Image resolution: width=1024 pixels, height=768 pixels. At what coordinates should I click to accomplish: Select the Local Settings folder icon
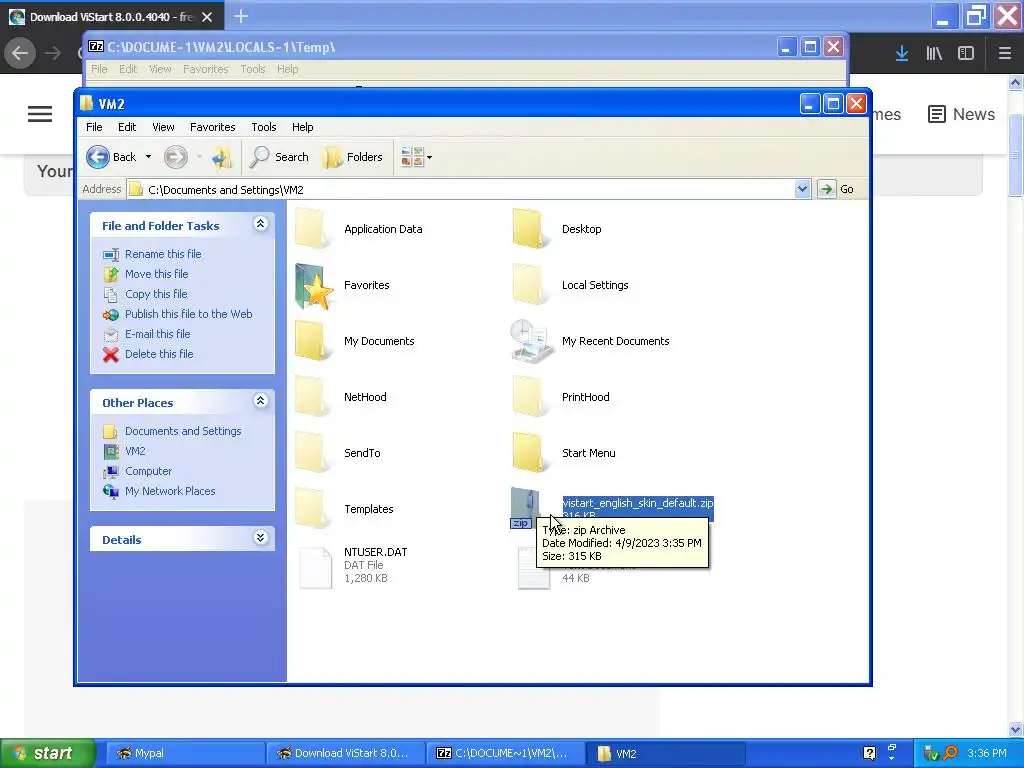point(530,285)
